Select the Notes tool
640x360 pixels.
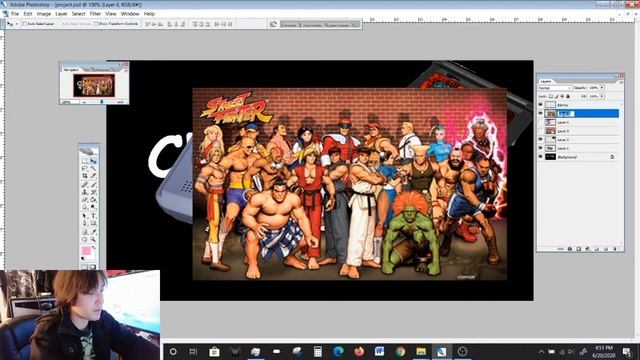tap(84, 232)
